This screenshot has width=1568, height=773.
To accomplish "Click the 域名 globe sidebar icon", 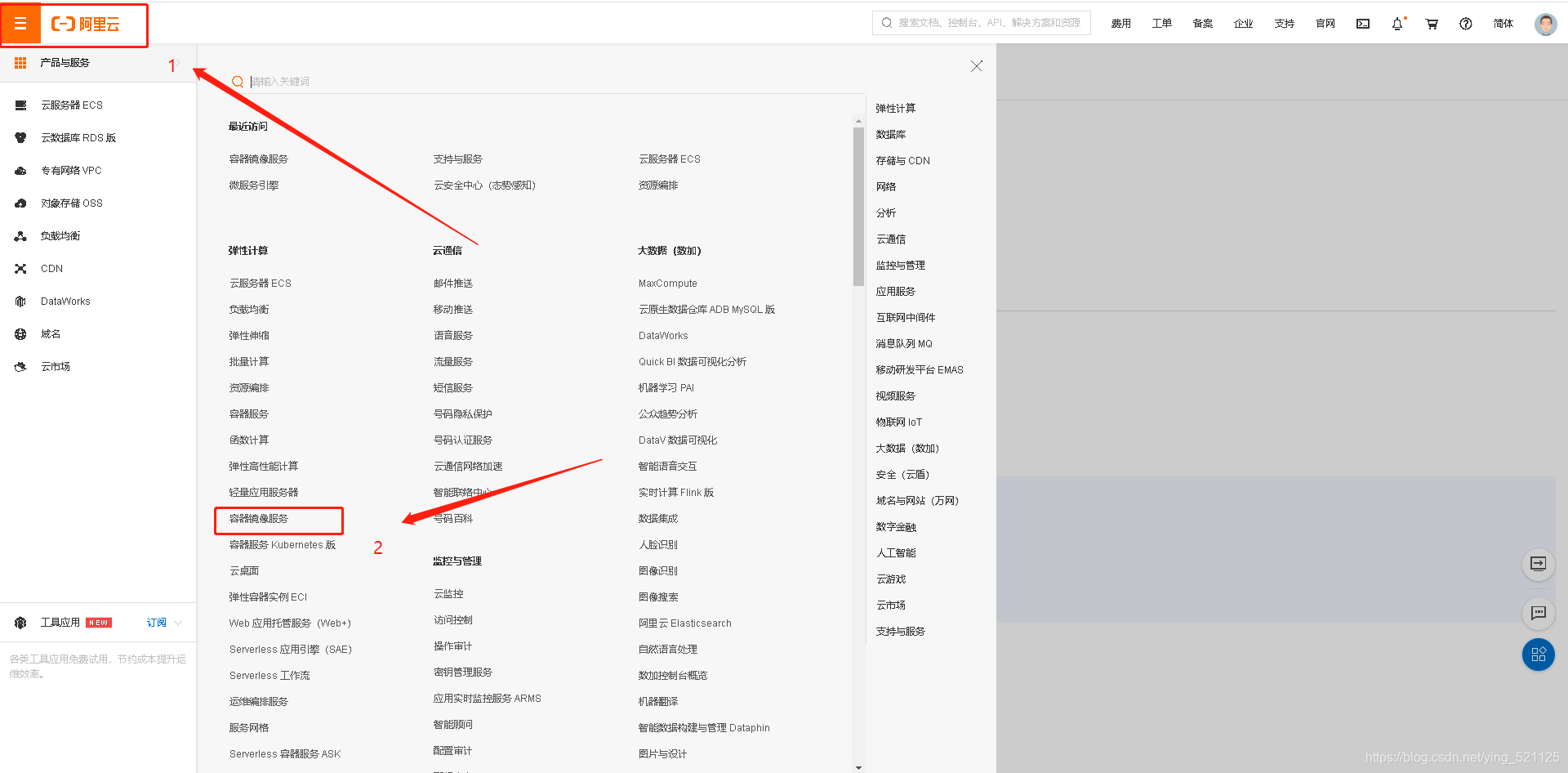I will tap(20, 334).
